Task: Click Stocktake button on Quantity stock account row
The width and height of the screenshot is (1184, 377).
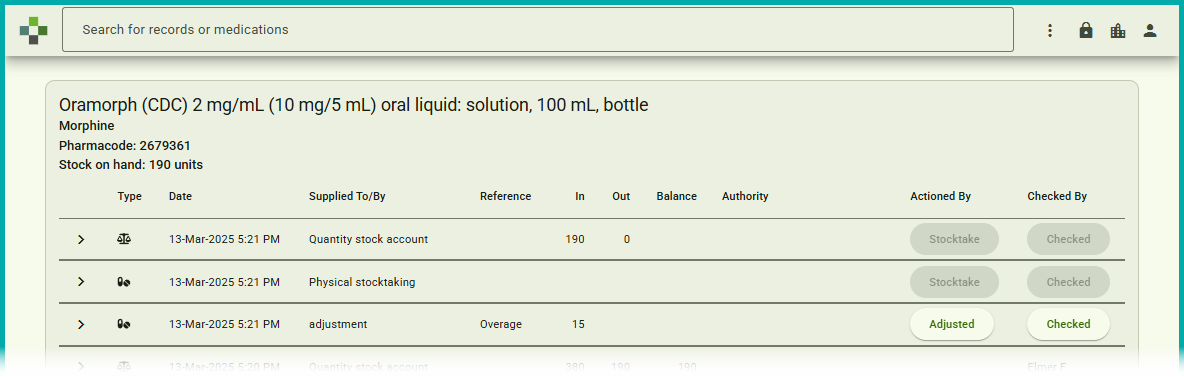Action: click(x=954, y=239)
